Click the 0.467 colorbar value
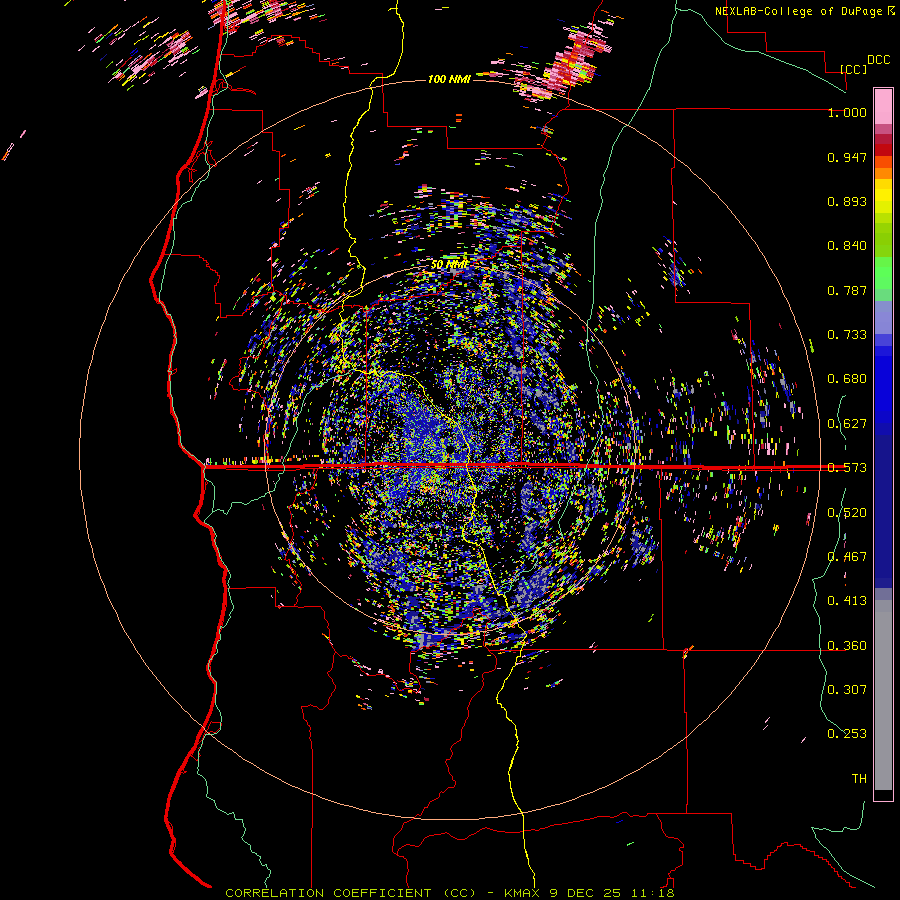900x900 pixels. coord(847,557)
